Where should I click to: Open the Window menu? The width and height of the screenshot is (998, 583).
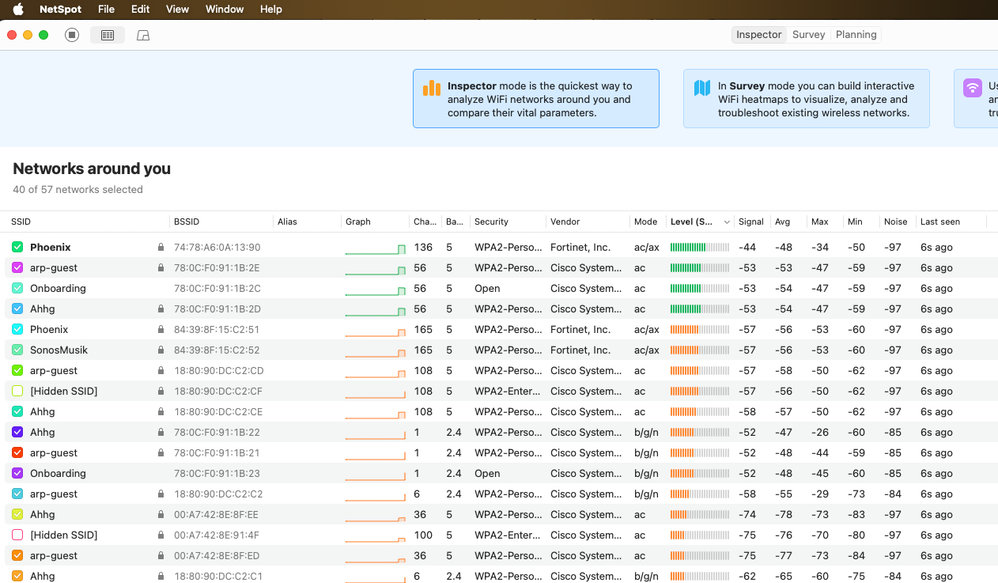coord(224,9)
